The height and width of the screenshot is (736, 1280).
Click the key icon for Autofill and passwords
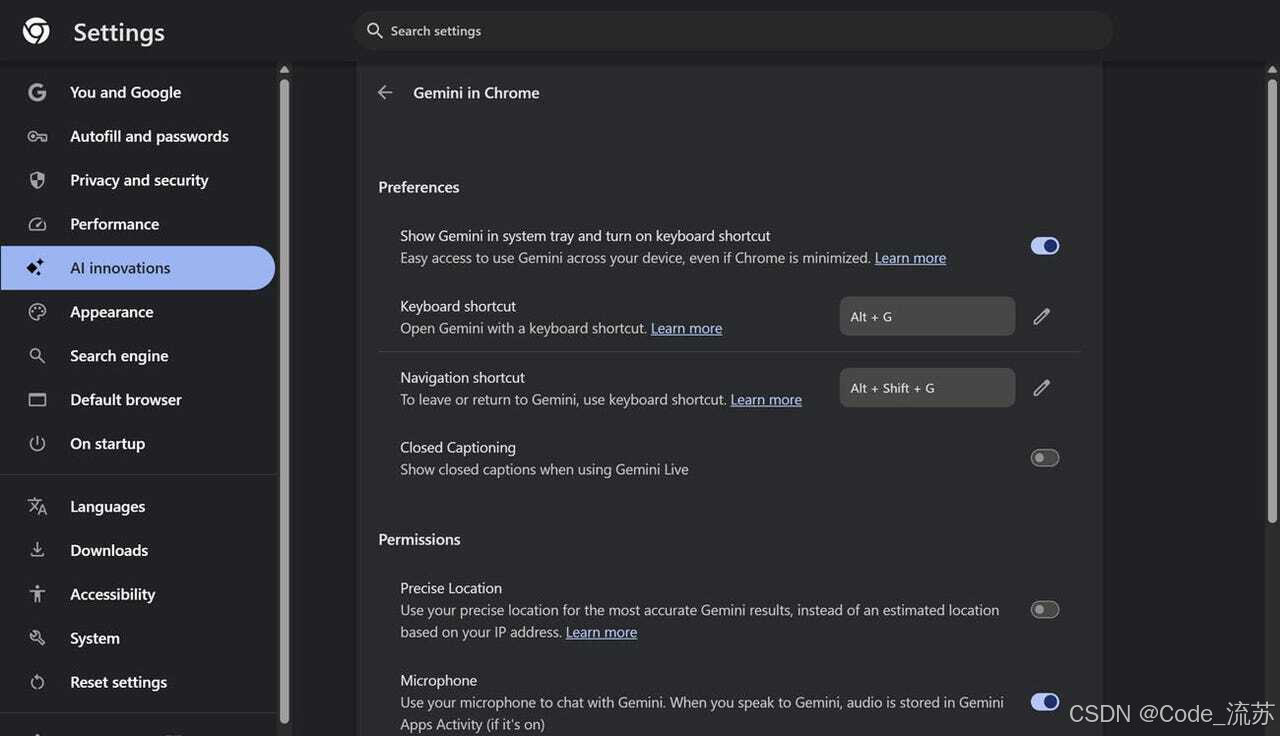(37, 136)
